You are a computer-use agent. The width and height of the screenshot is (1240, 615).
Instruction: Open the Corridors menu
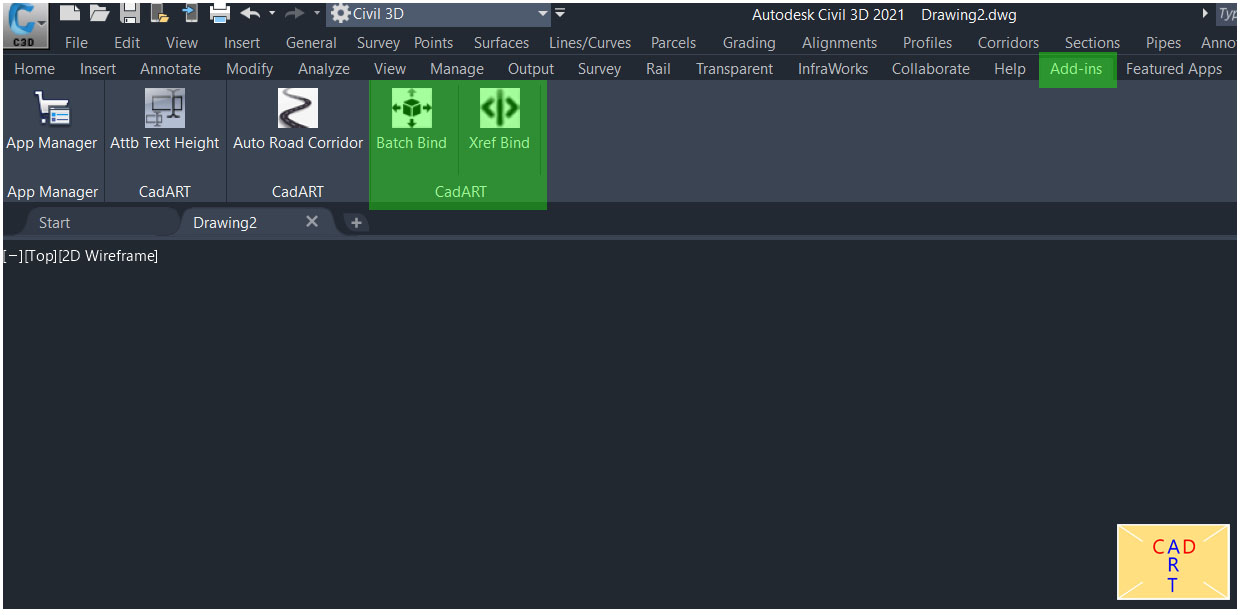[x=1008, y=43]
